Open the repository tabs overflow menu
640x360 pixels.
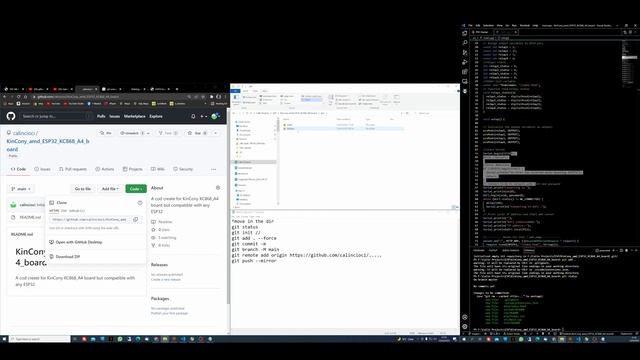pos(213,169)
